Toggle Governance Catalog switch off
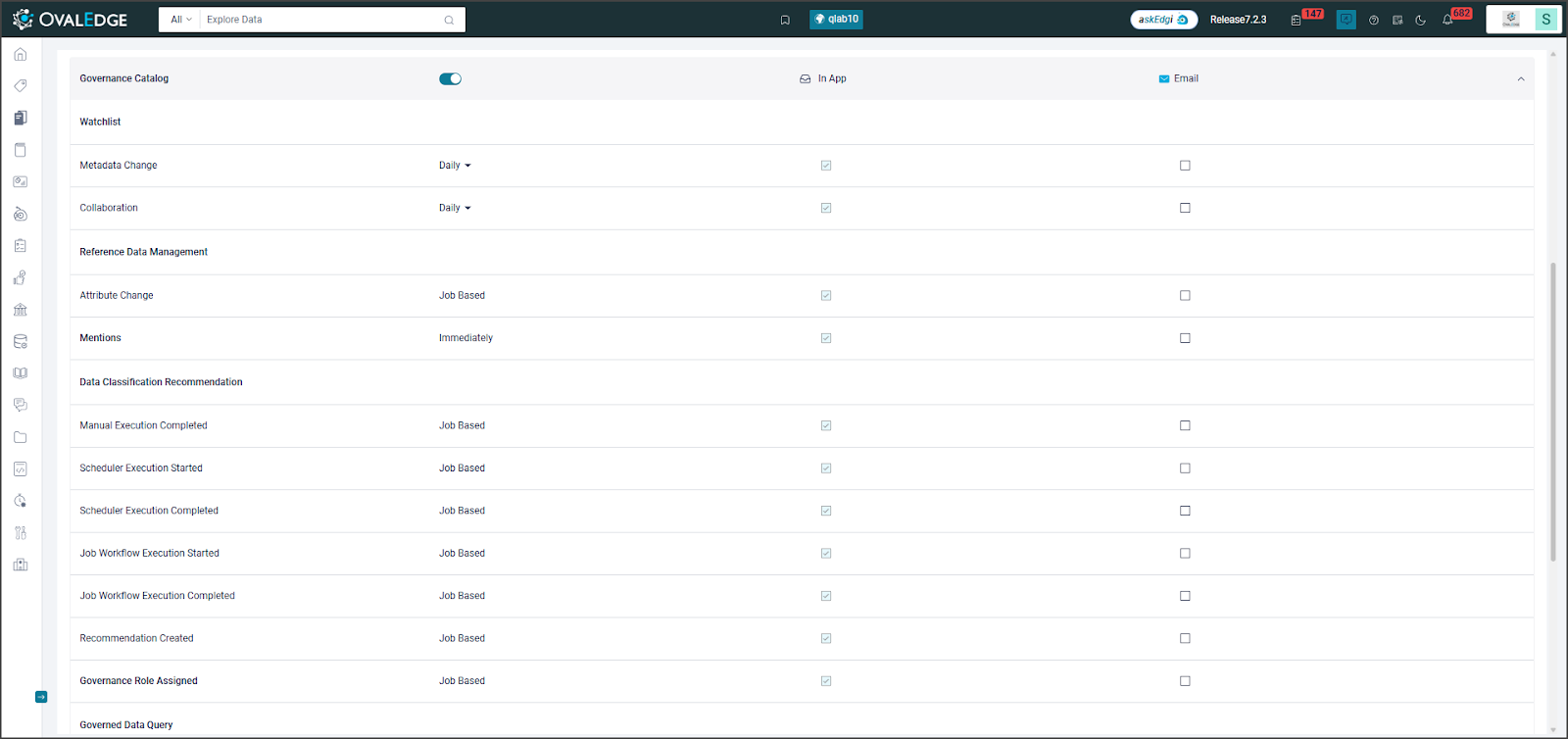 (450, 78)
